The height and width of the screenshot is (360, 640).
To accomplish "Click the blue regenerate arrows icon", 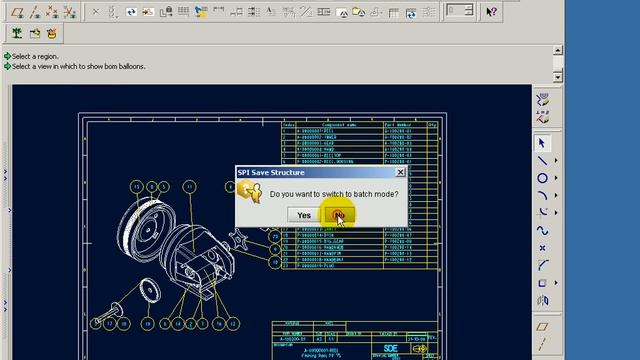I will pos(131,12).
